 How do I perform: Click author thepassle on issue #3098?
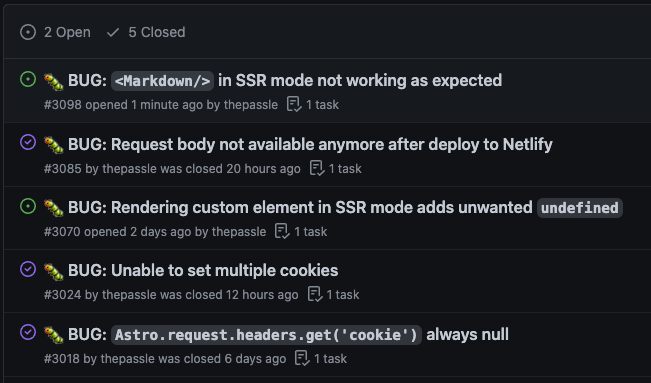tap(251, 105)
